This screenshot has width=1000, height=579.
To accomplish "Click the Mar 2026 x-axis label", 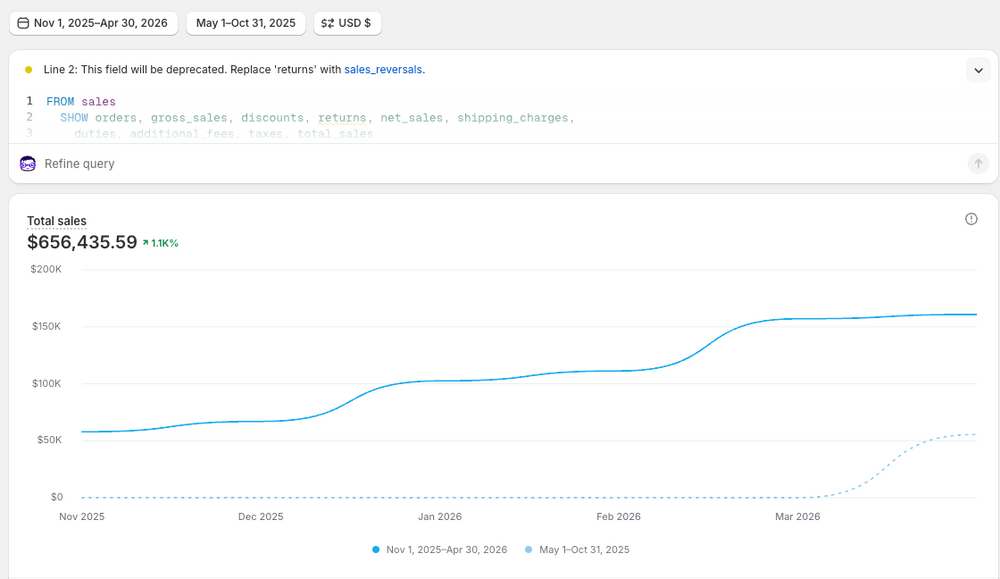I will [x=798, y=517].
